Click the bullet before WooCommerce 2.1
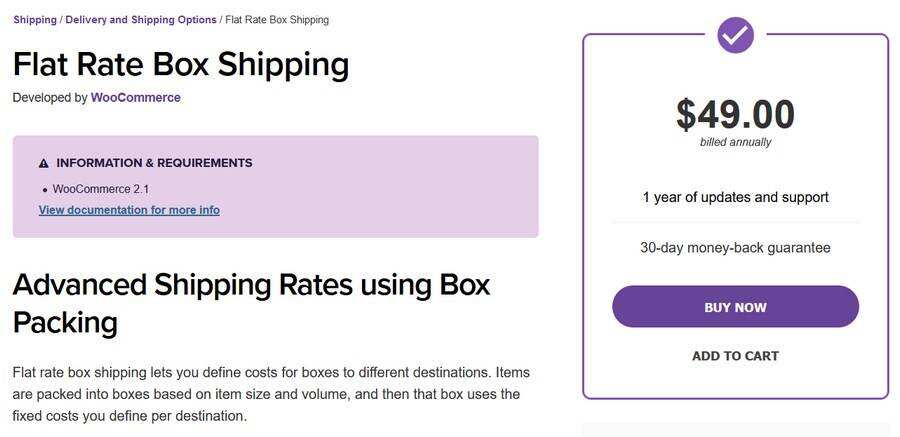900x437 pixels. [45, 190]
